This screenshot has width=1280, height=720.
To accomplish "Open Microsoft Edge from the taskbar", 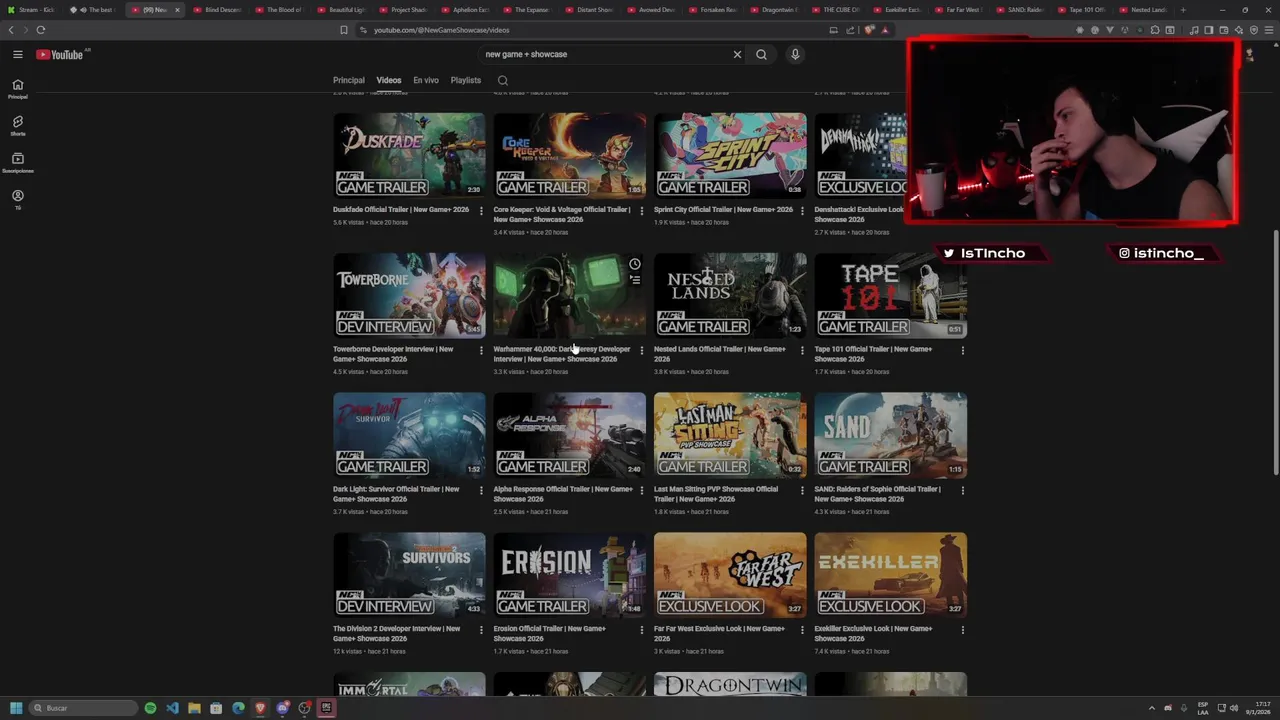I will 238,708.
